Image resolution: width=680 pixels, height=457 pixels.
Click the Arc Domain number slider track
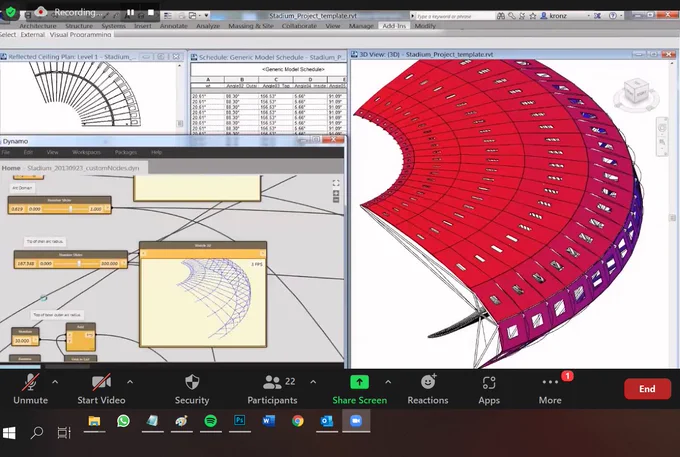[x=65, y=209]
